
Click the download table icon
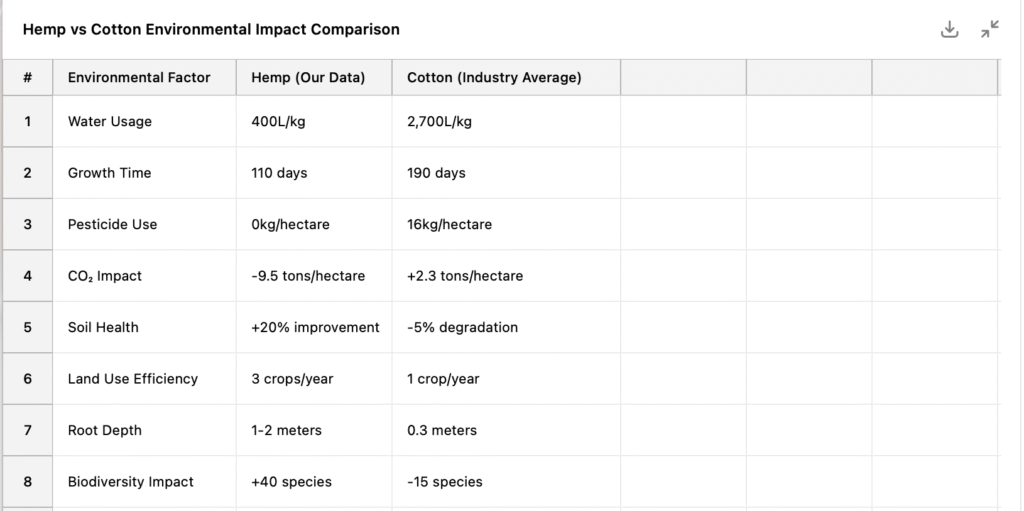point(949,30)
